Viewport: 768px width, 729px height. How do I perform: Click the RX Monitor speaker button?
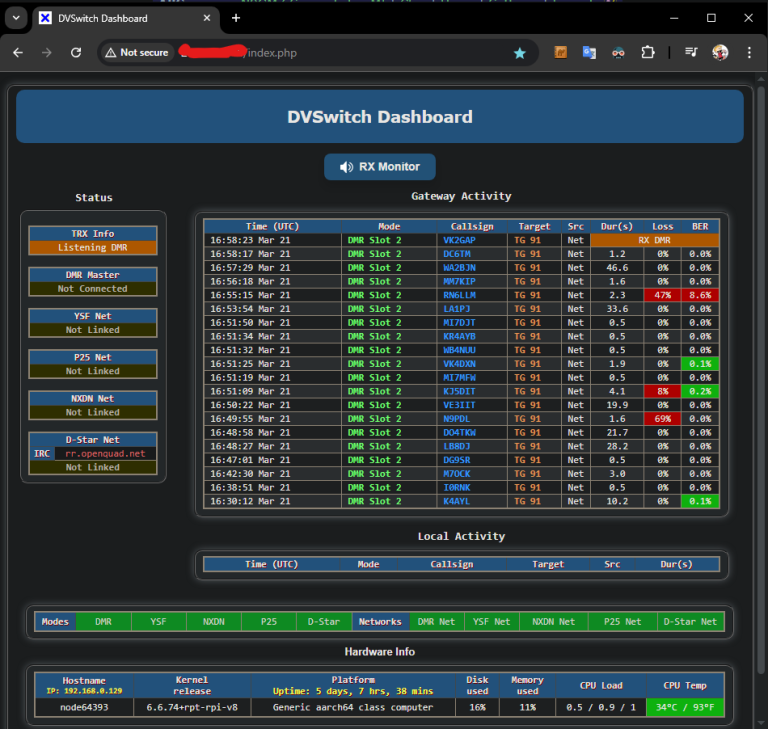pyautogui.click(x=379, y=167)
